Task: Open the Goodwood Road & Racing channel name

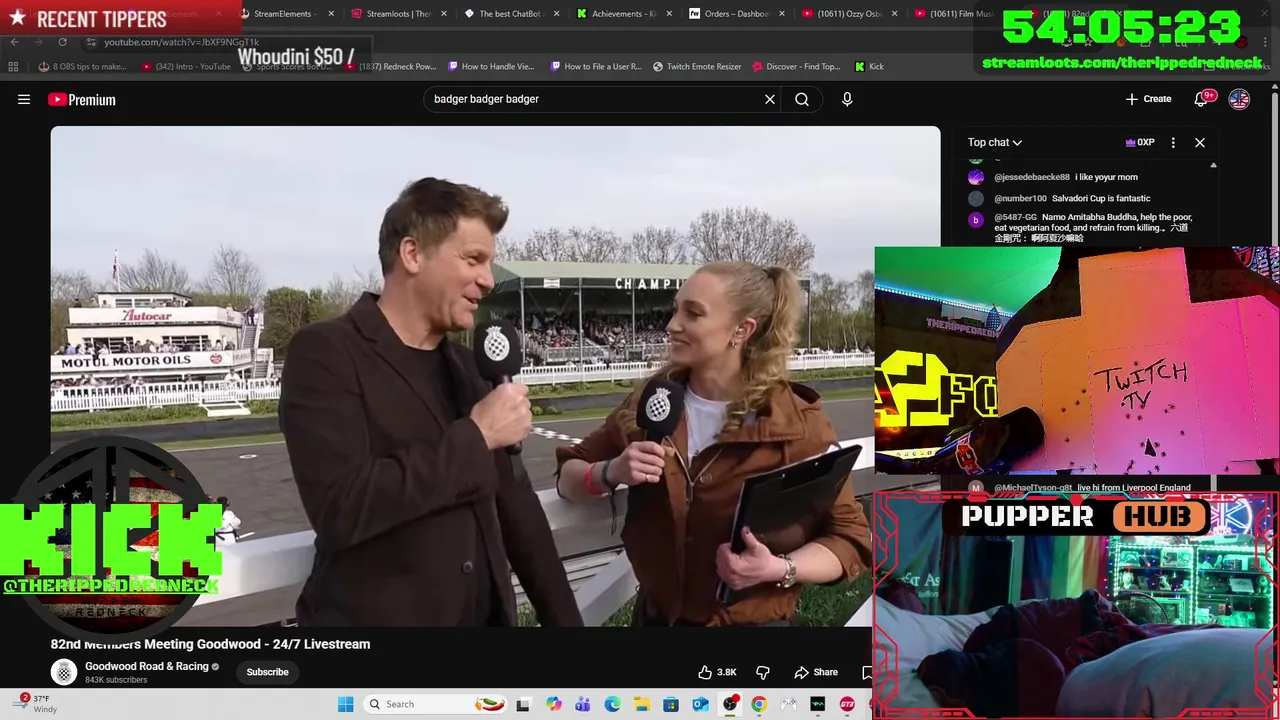Action: 147,666
